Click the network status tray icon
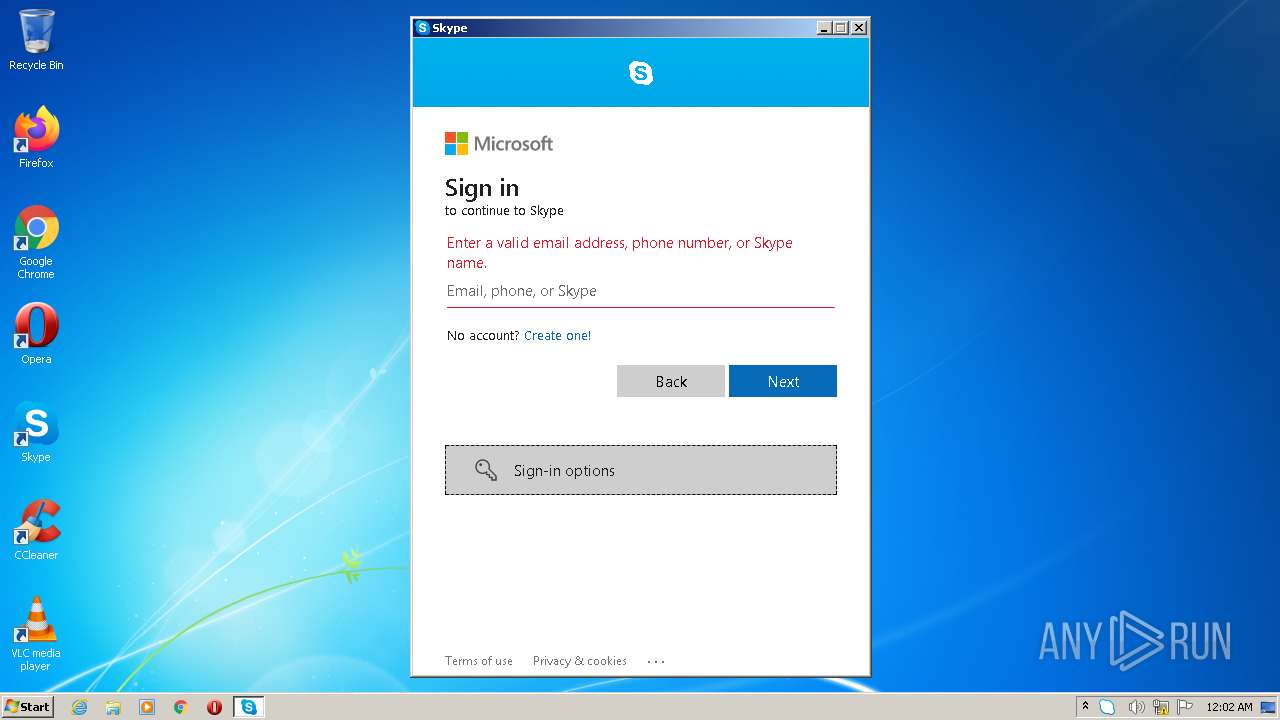1280x720 pixels. (1161, 707)
